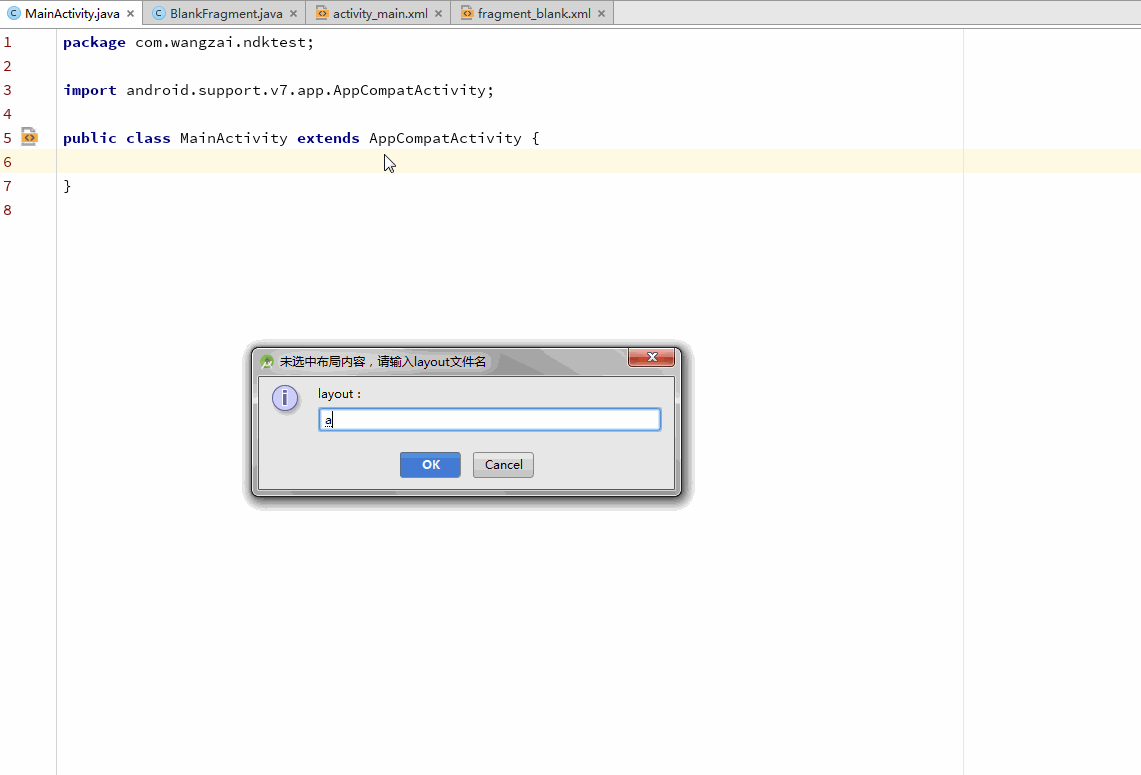Click the 'package' keyword on line 1
This screenshot has height=775, width=1141.
pyautogui.click(x=94, y=42)
